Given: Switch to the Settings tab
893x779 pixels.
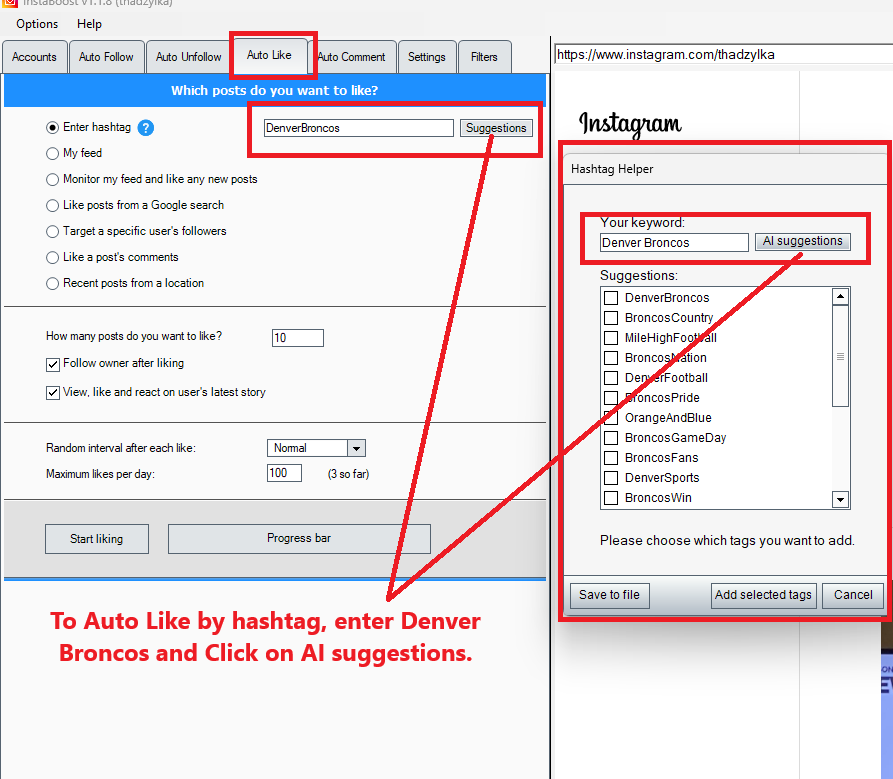Looking at the screenshot, I should [427, 57].
